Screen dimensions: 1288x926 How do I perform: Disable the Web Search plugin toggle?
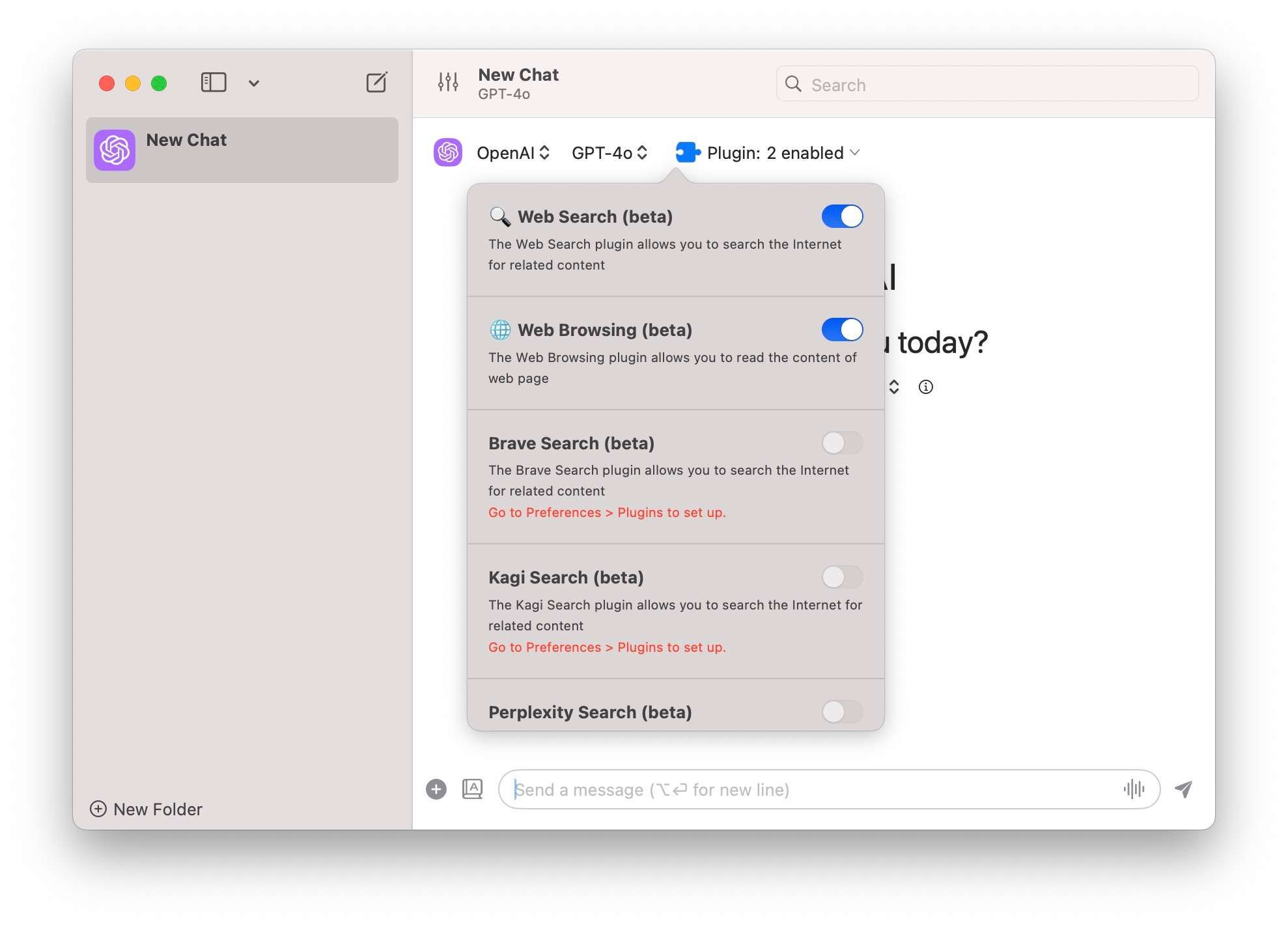click(x=842, y=216)
